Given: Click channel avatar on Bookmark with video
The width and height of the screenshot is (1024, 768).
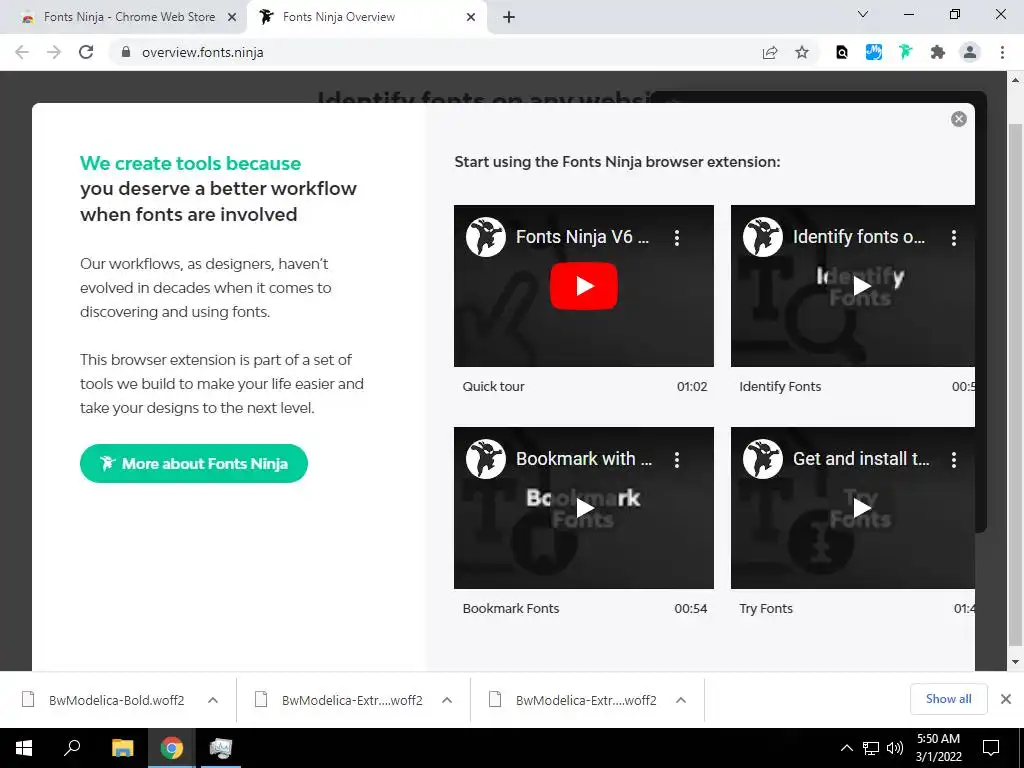Looking at the screenshot, I should [486, 458].
